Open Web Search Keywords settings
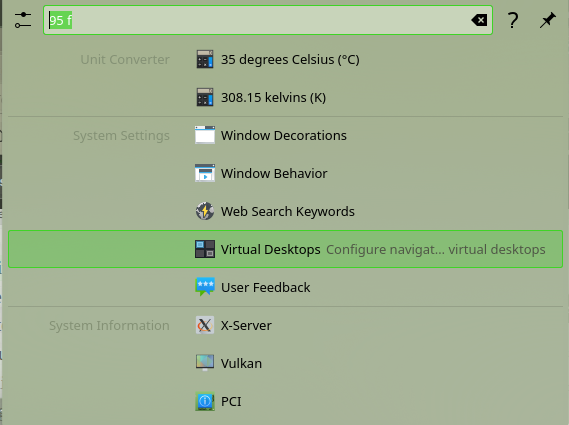The image size is (569, 425). pyautogui.click(x=287, y=212)
